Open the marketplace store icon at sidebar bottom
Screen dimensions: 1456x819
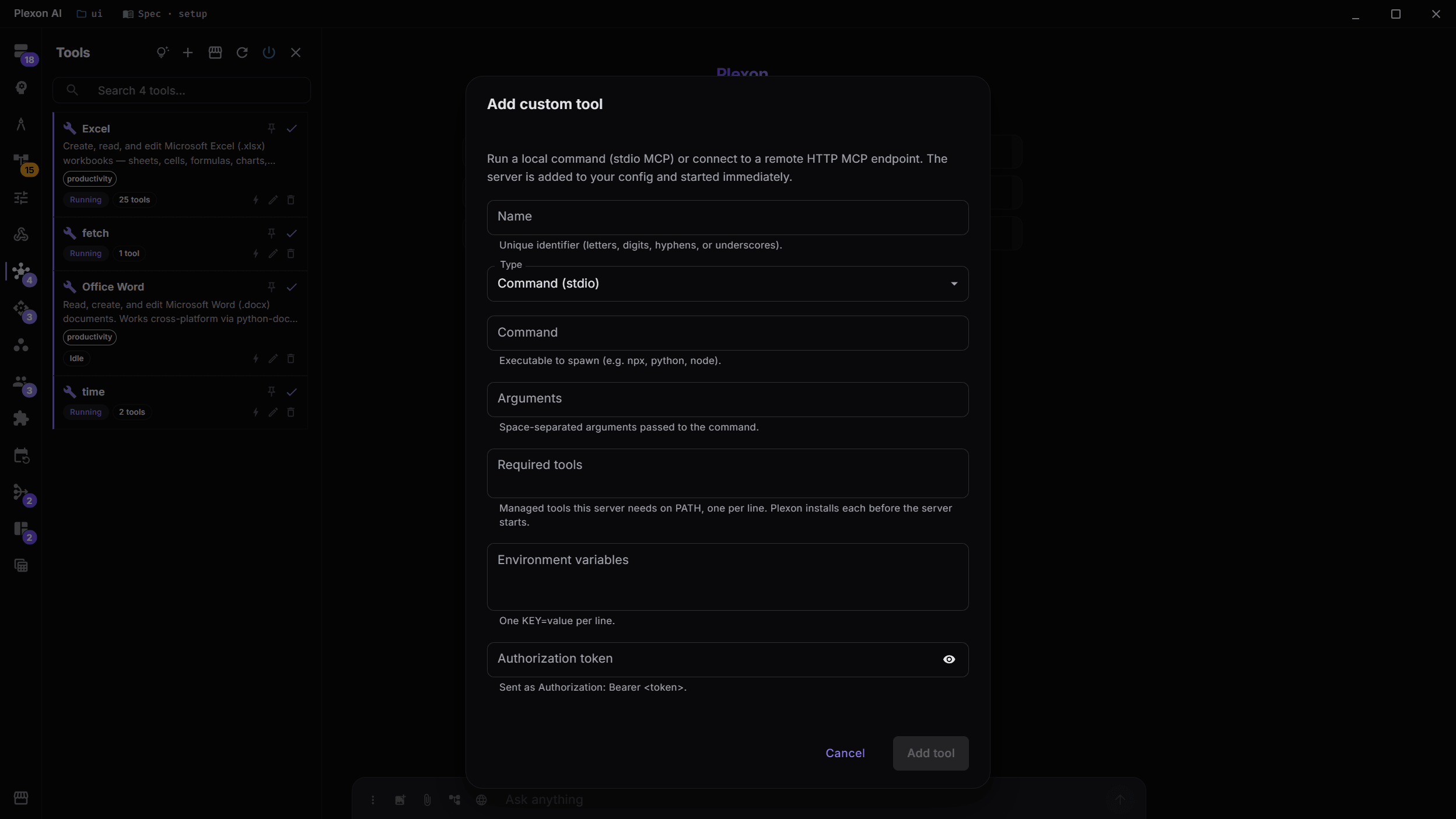(22, 797)
